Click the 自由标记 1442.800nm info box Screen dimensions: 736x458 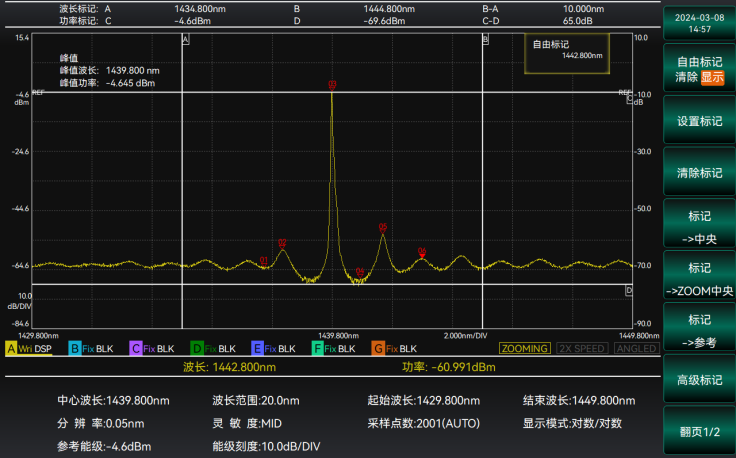coord(567,53)
